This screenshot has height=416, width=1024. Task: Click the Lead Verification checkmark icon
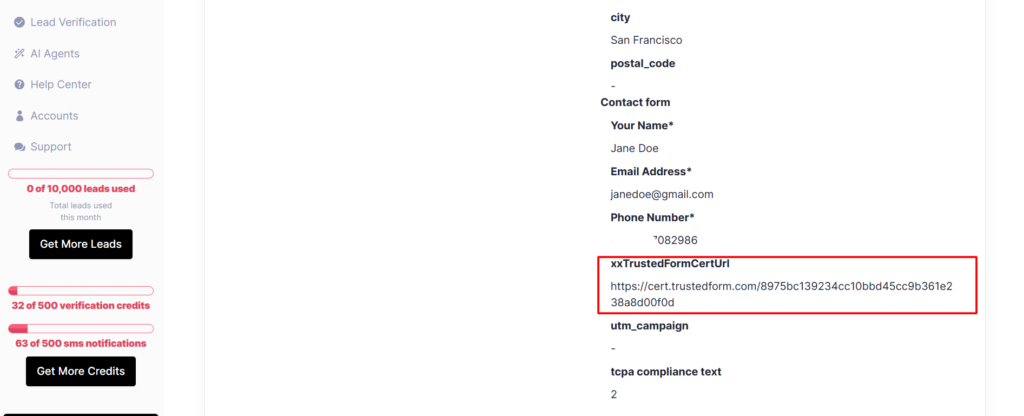pyautogui.click(x=20, y=22)
